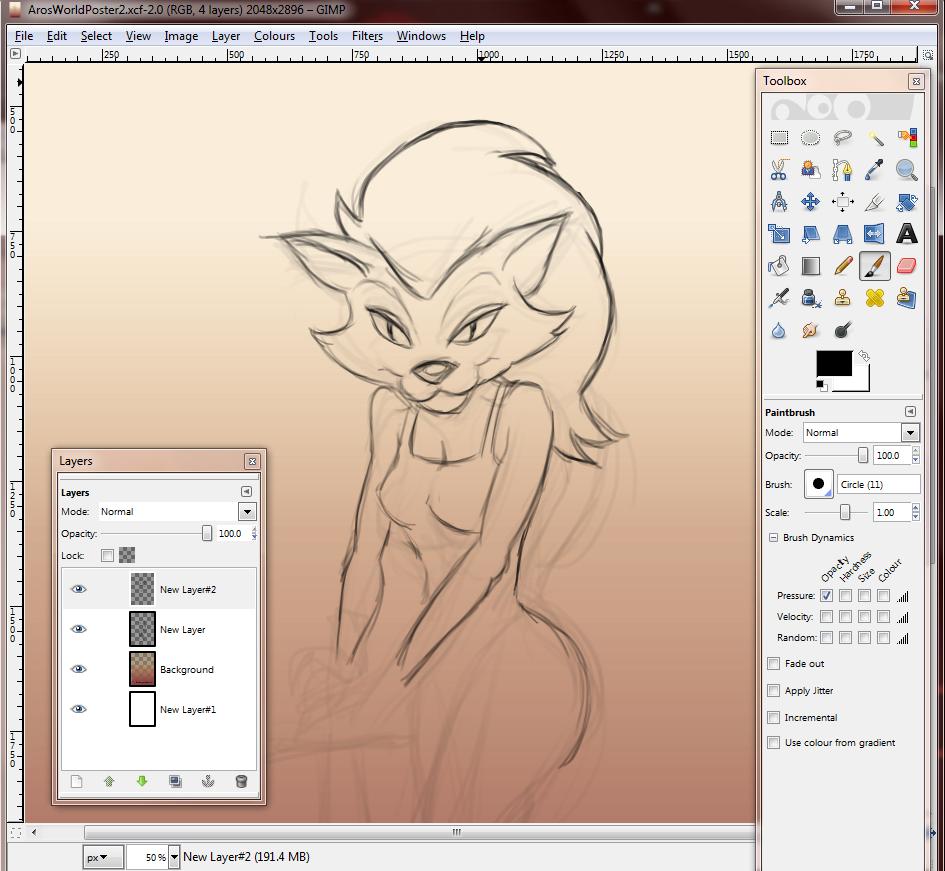The height and width of the screenshot is (871, 945).
Task: Enable the Apply Jitter checkbox
Action: pos(773,691)
